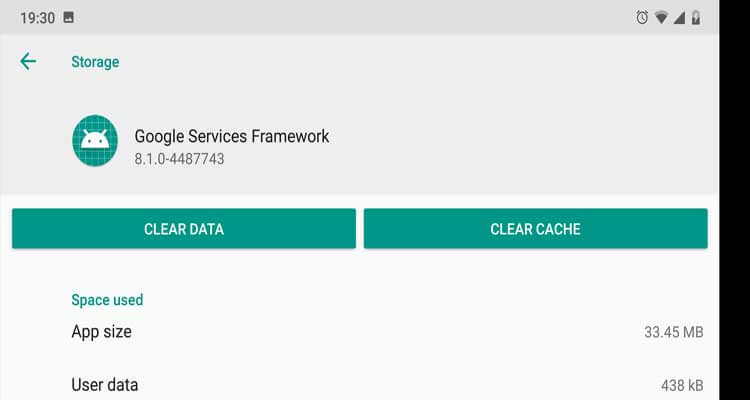Tap the empty gray header area right of app name
This screenshot has width=750, height=400.
[x=520, y=140]
